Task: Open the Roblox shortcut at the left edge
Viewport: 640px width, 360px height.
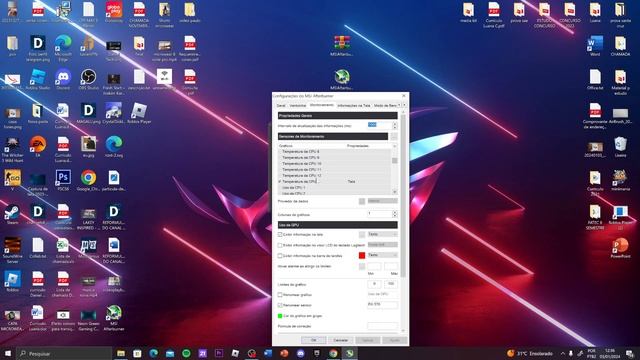Action: [12, 282]
